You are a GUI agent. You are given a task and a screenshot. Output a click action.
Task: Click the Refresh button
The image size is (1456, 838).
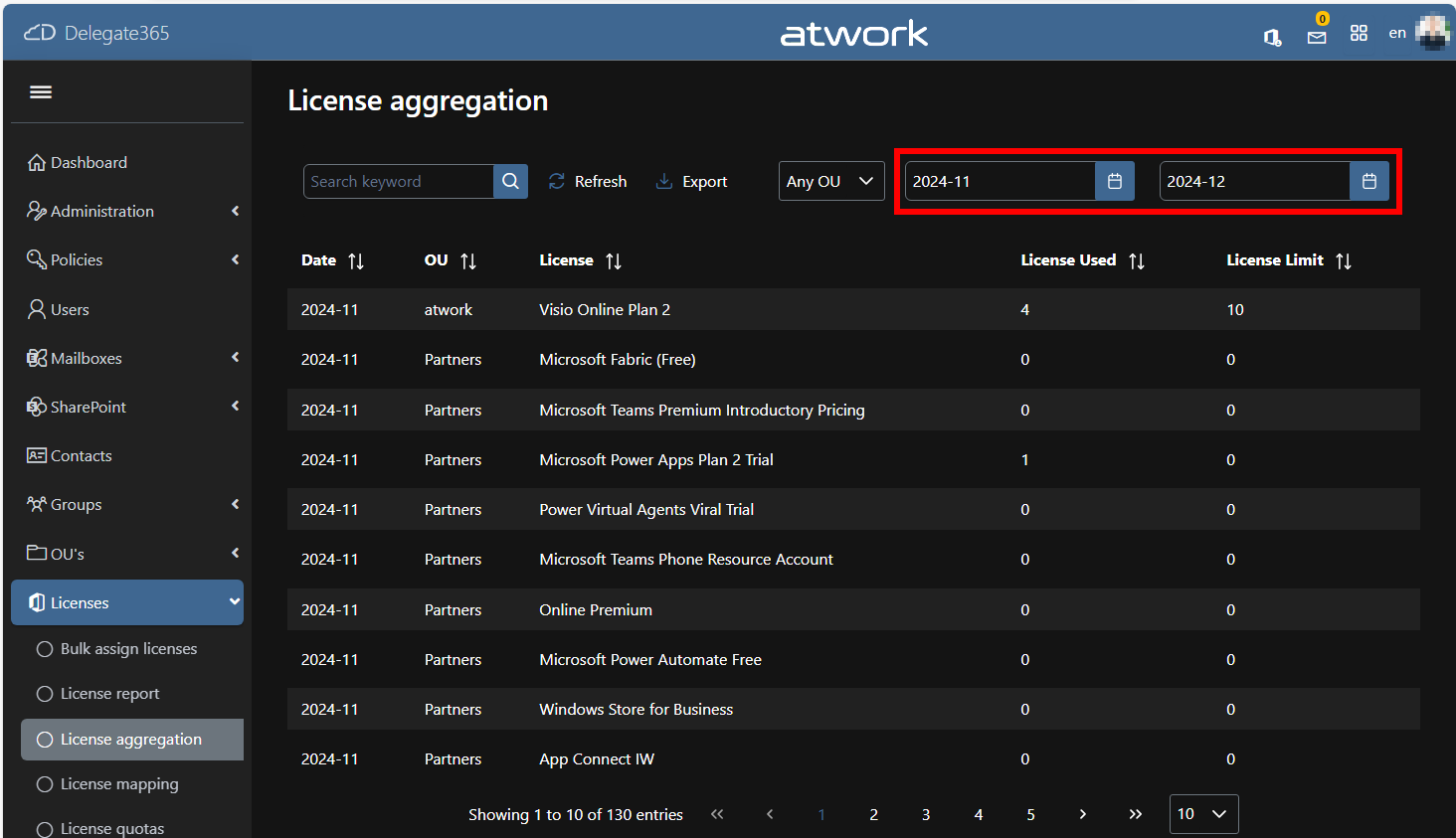[x=588, y=182]
